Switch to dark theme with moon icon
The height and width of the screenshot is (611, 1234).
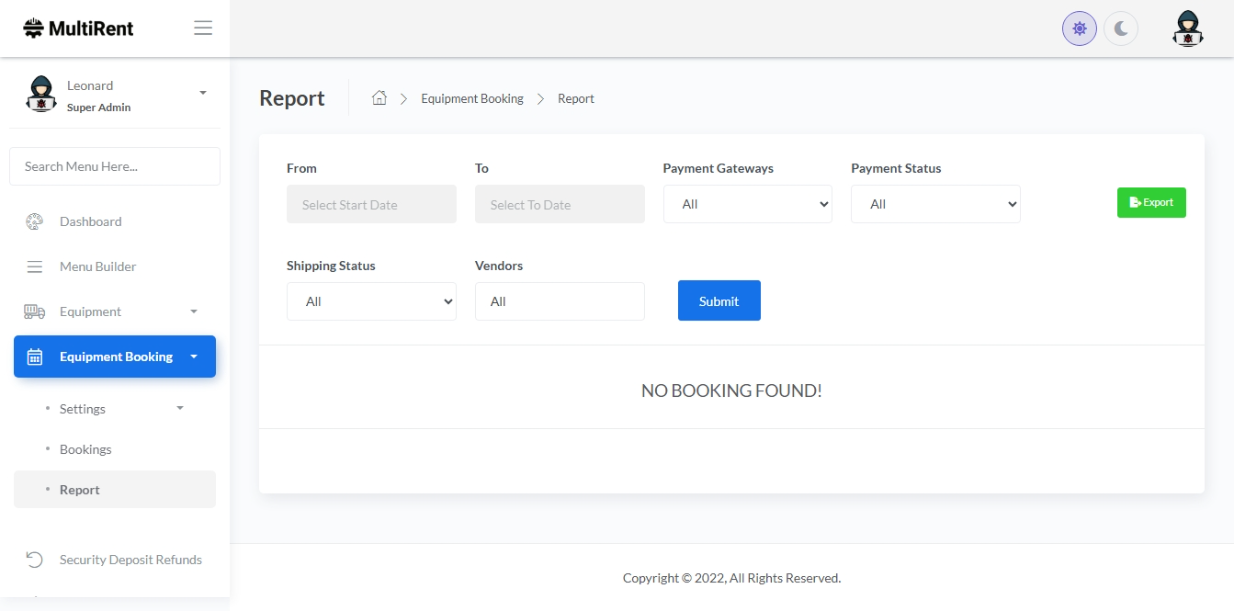1121,30
